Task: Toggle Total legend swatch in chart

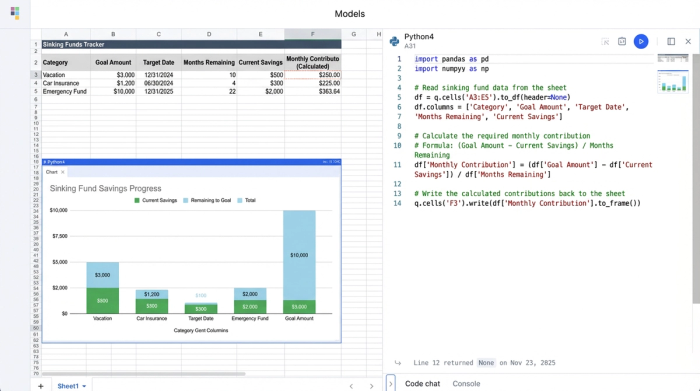Action: (240, 200)
